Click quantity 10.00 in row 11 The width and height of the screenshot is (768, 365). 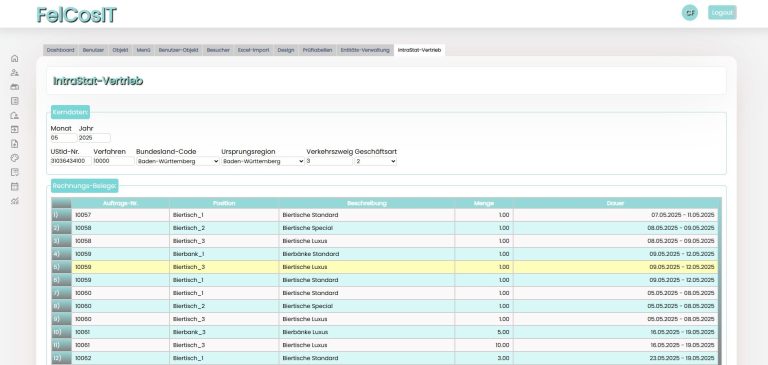(503, 345)
